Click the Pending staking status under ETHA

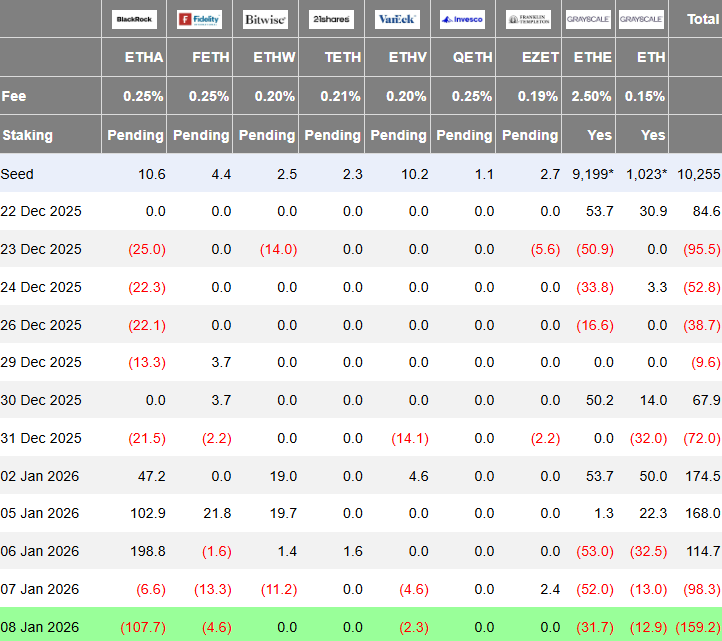point(135,135)
